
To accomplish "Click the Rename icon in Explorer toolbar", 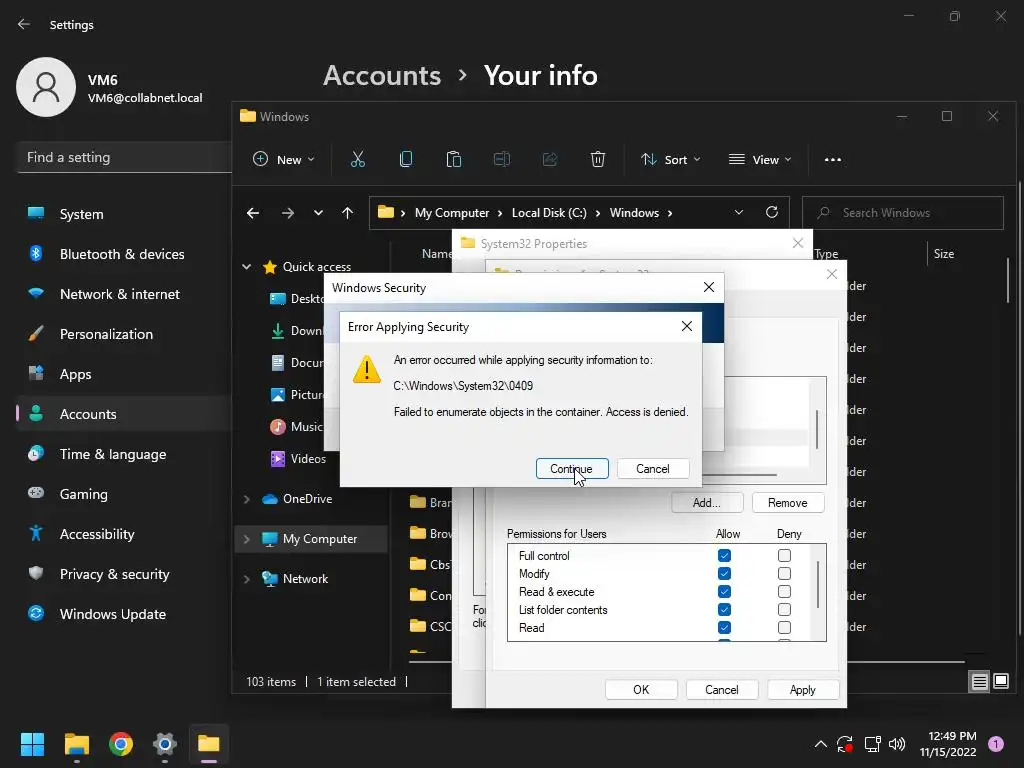I will 502,159.
